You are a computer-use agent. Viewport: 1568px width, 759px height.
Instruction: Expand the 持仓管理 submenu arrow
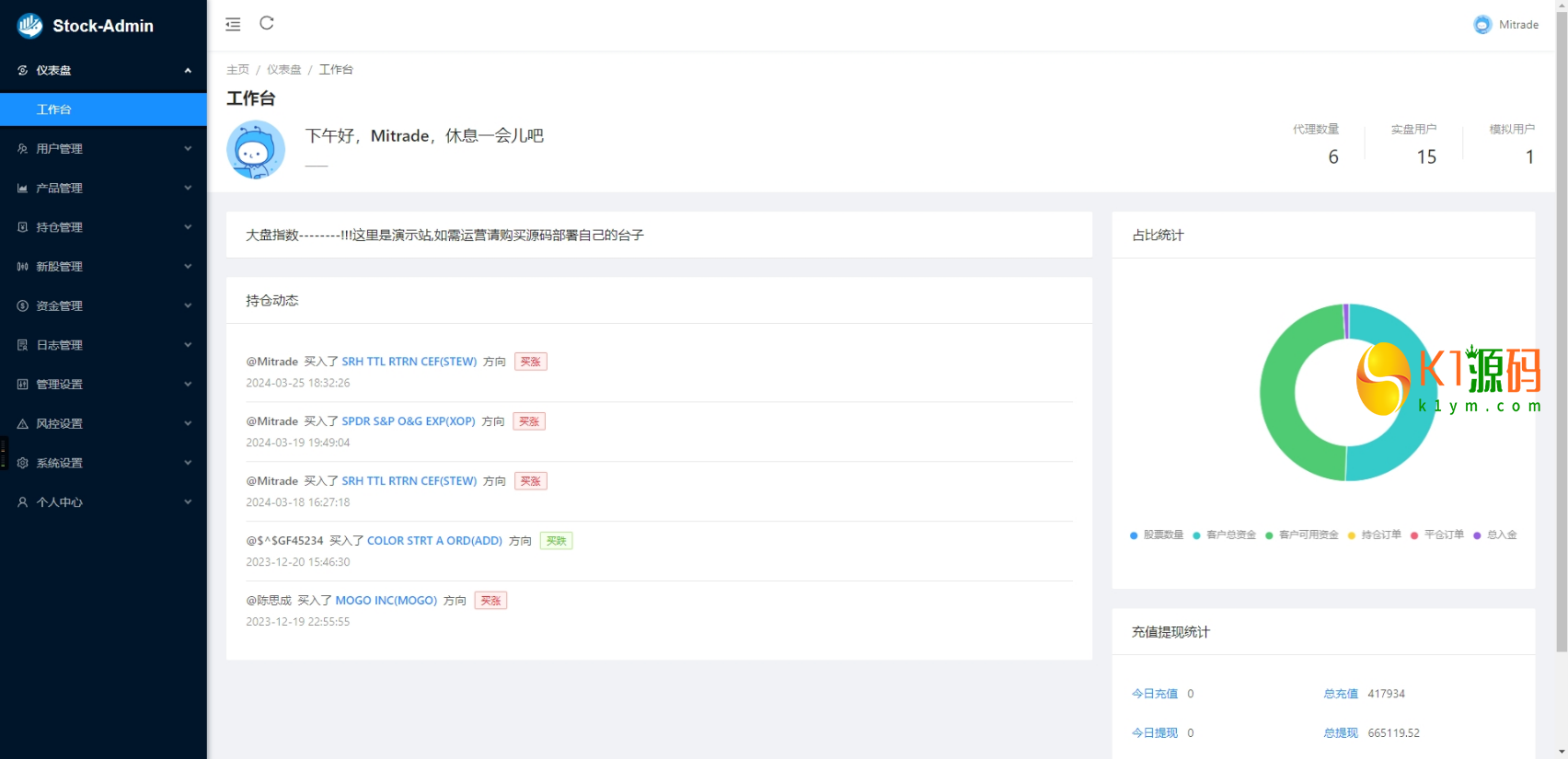(188, 227)
